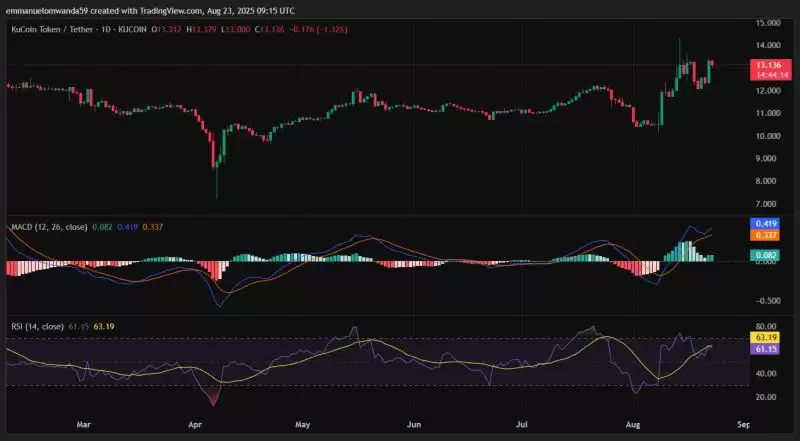Screen dimensions: 800x441
Task: Click the Mar label on time axis
Action: 83,425
